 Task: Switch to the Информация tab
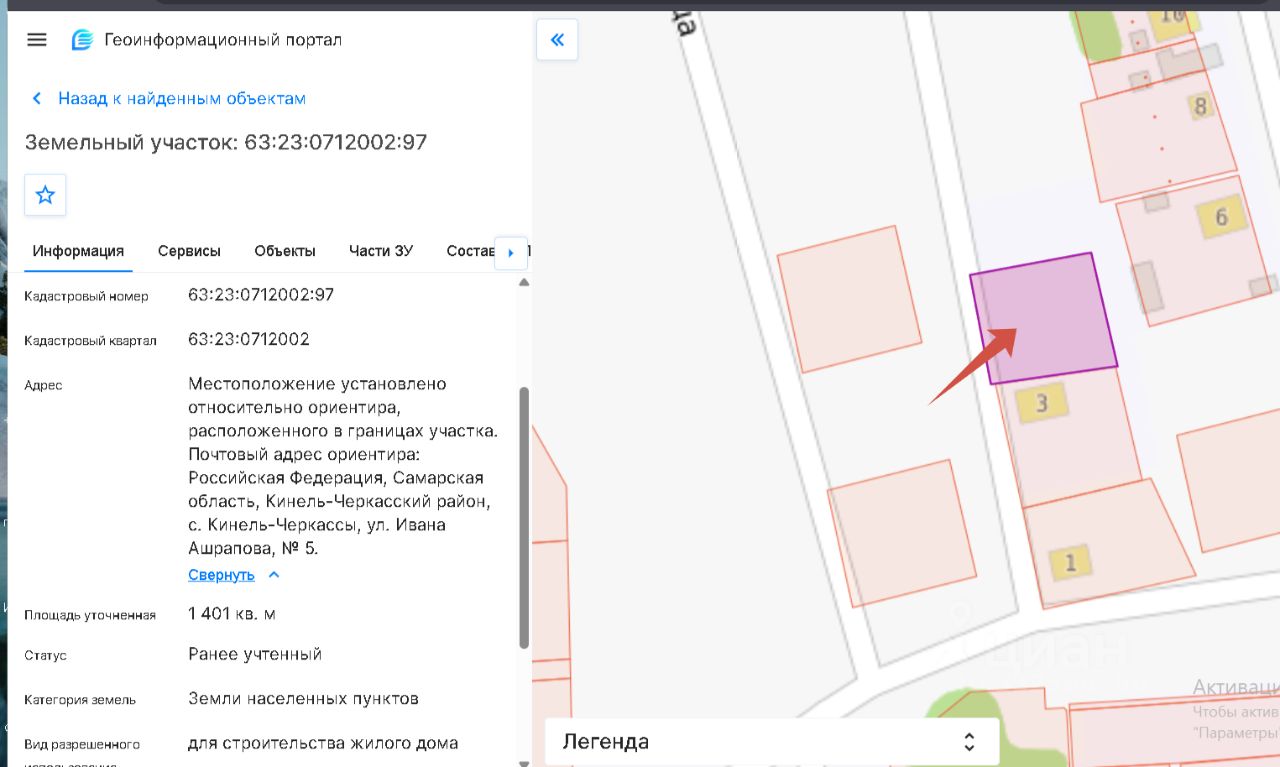(x=78, y=251)
